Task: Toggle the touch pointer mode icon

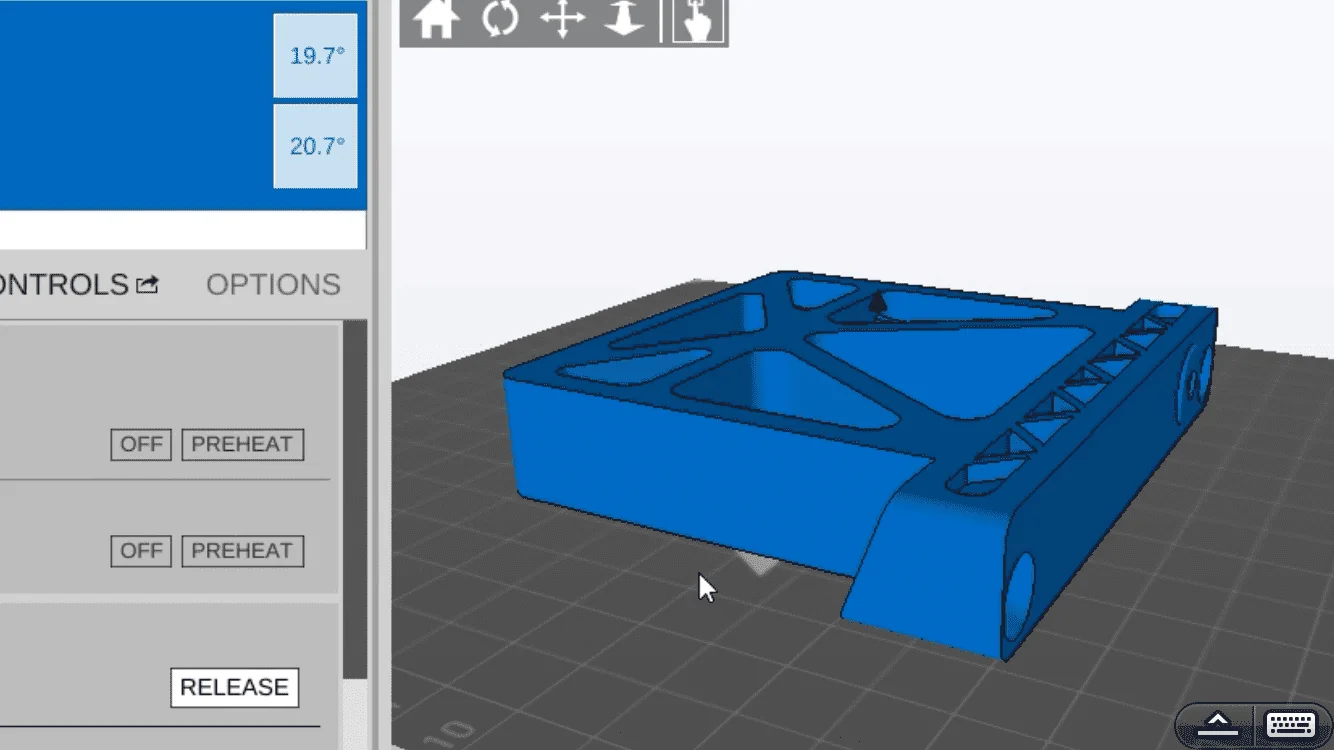Action: pos(698,21)
